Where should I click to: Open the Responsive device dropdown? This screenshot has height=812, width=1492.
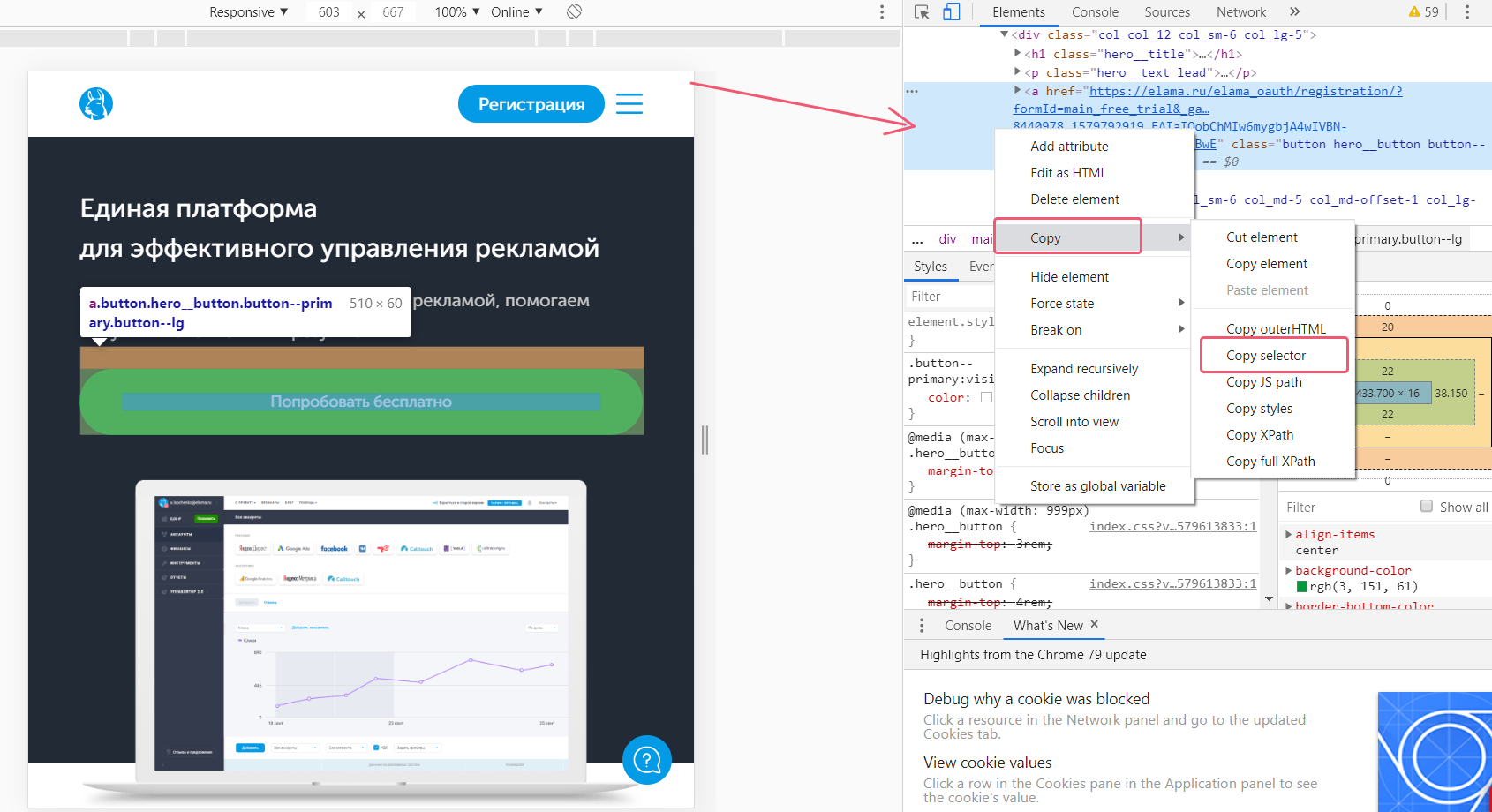[248, 12]
